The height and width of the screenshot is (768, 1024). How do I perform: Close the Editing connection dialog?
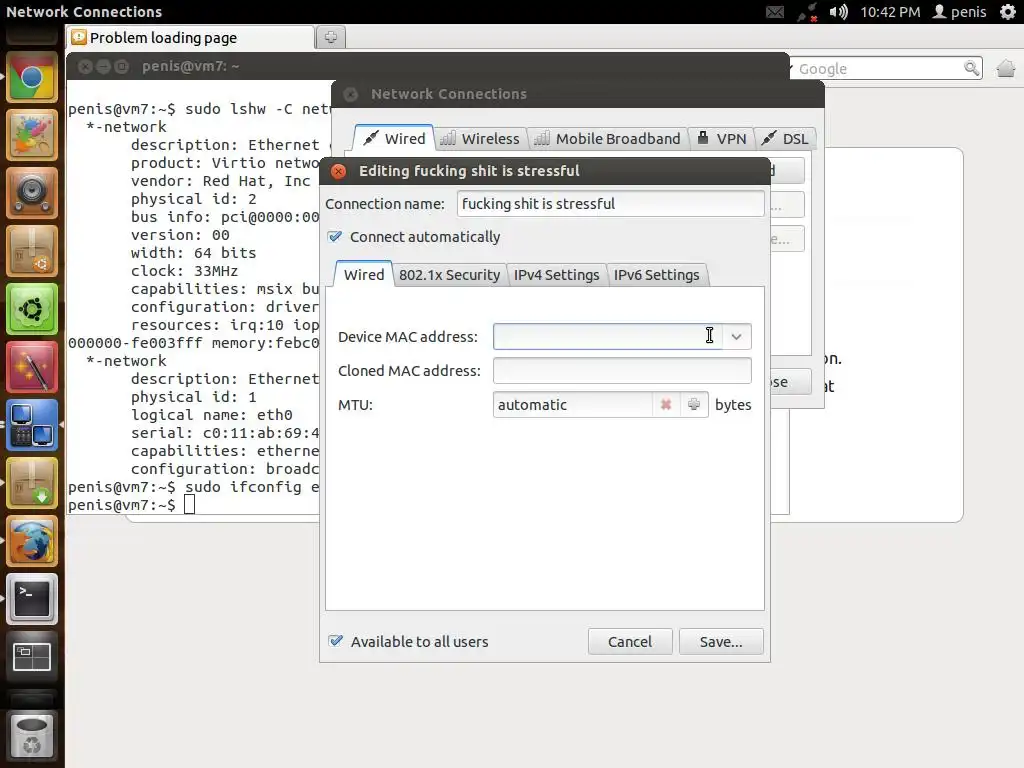(338, 171)
